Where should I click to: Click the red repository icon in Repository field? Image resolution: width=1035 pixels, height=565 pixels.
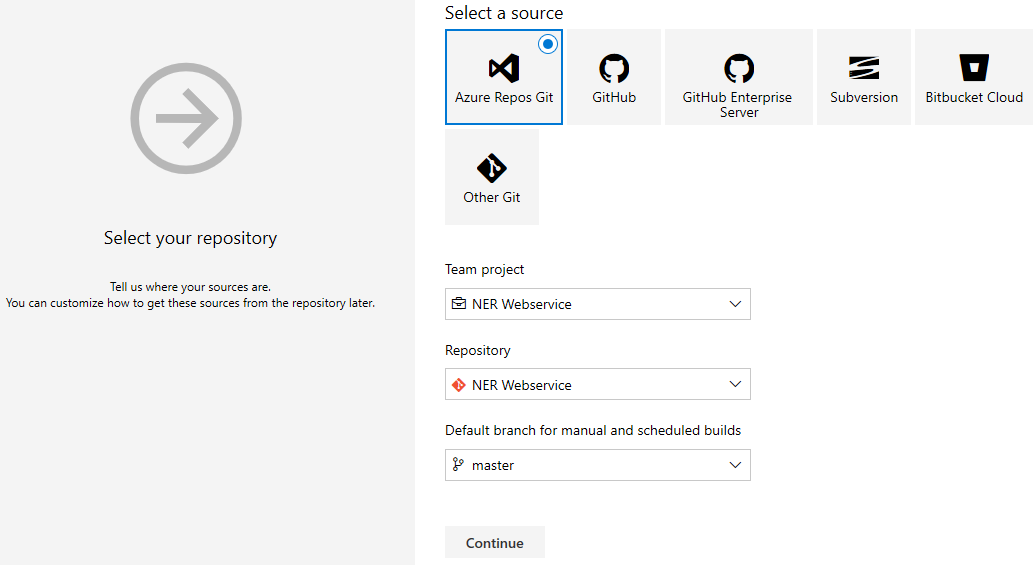(x=459, y=385)
